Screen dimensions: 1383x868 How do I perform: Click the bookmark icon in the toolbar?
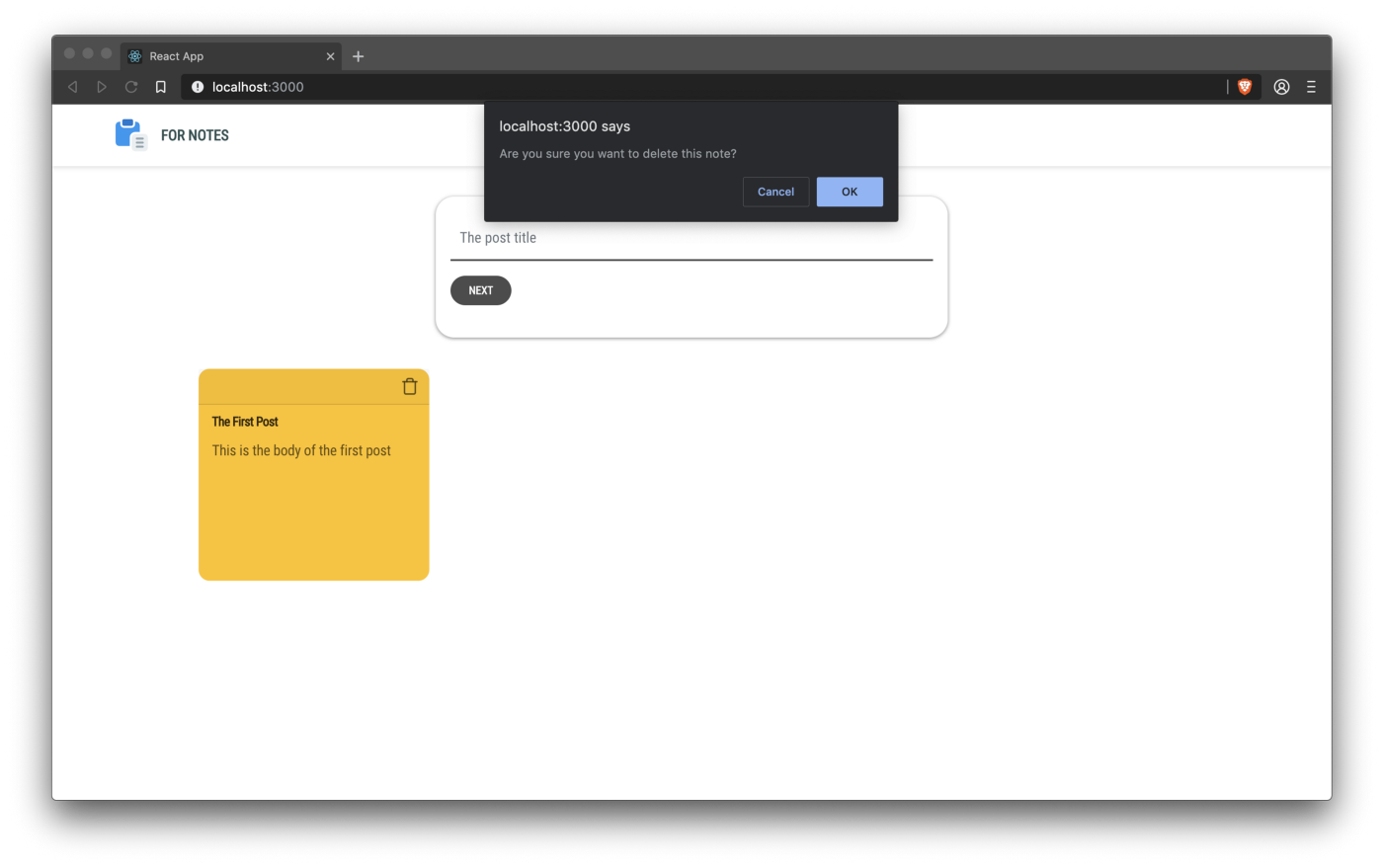(160, 87)
